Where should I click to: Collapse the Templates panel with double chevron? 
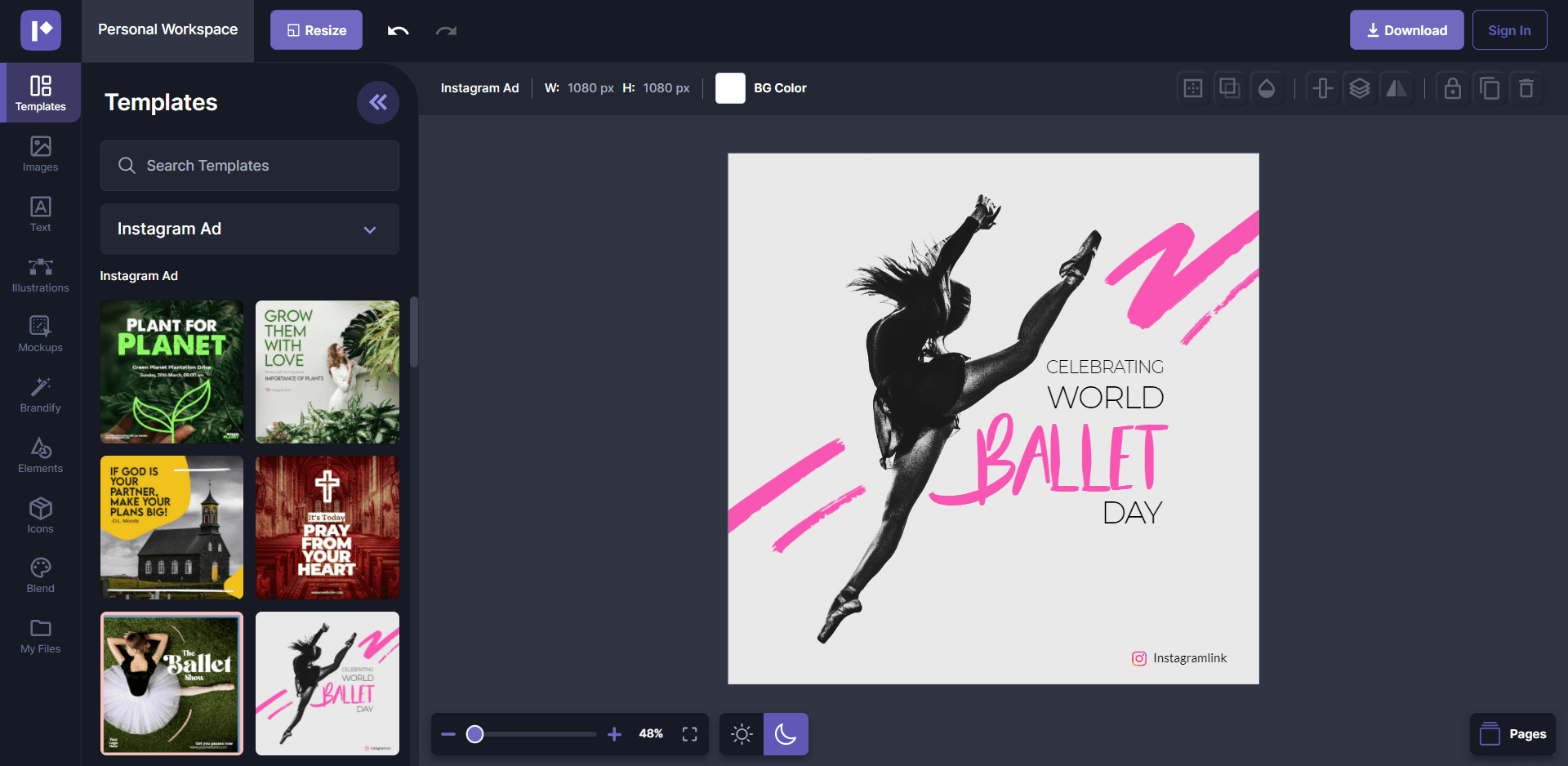pos(377,102)
